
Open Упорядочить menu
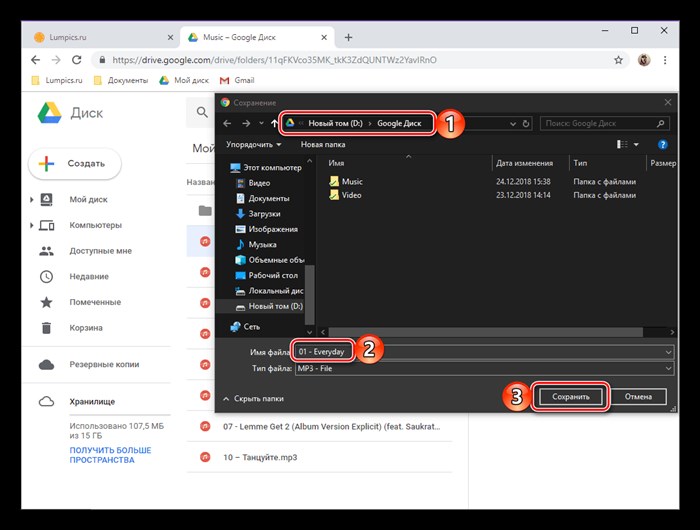pyautogui.click(x=253, y=145)
